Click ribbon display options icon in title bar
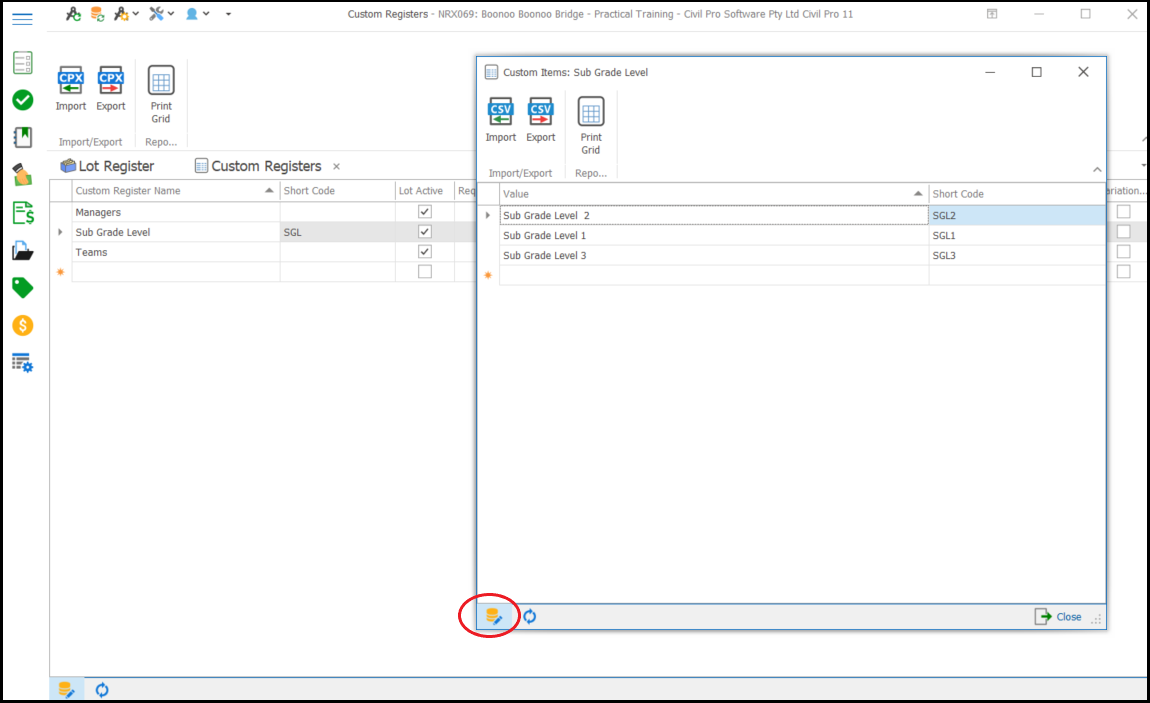This screenshot has width=1150, height=703. point(992,14)
